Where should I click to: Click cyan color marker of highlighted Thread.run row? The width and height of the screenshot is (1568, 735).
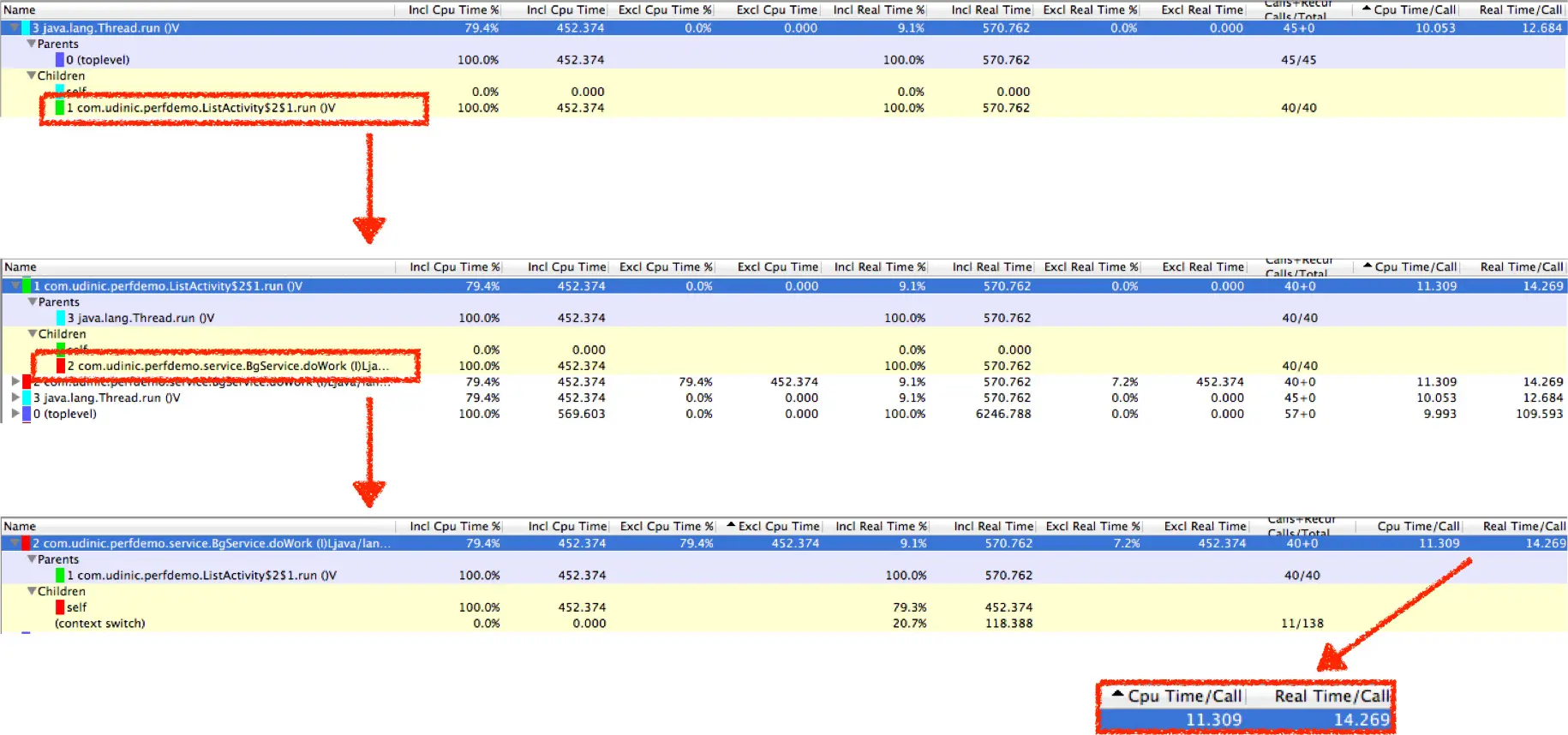(26, 28)
